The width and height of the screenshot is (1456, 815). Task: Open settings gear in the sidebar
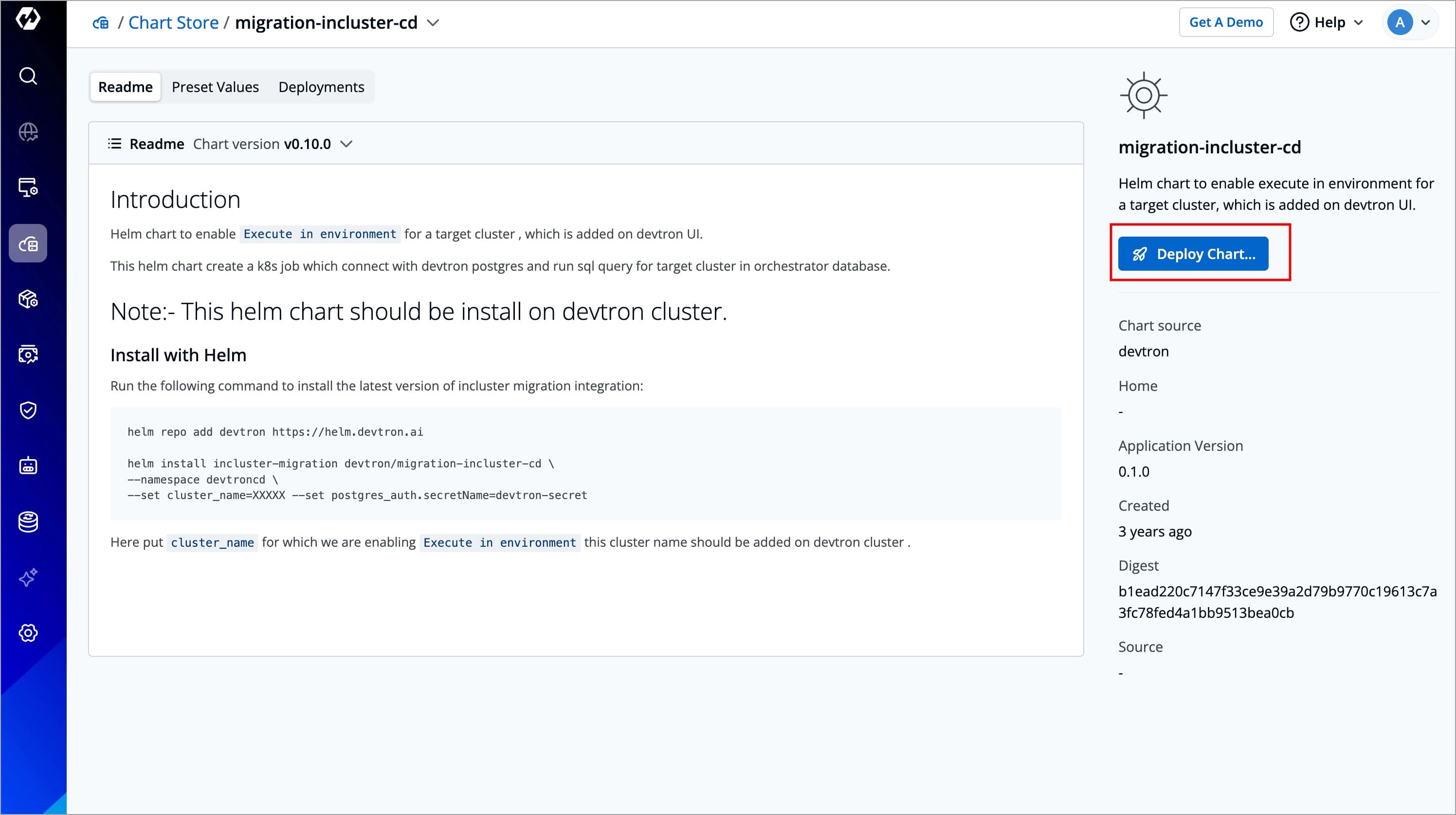coord(28,633)
